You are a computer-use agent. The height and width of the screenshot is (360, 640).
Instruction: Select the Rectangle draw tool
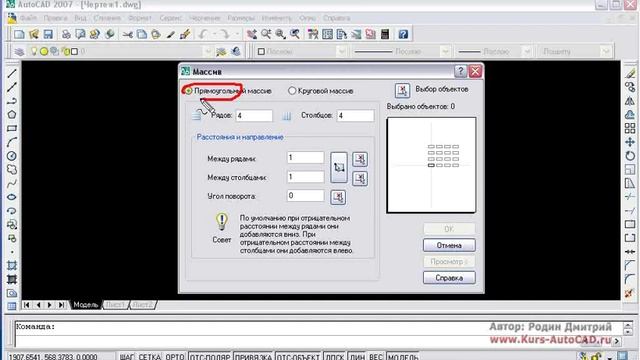pos(12,128)
